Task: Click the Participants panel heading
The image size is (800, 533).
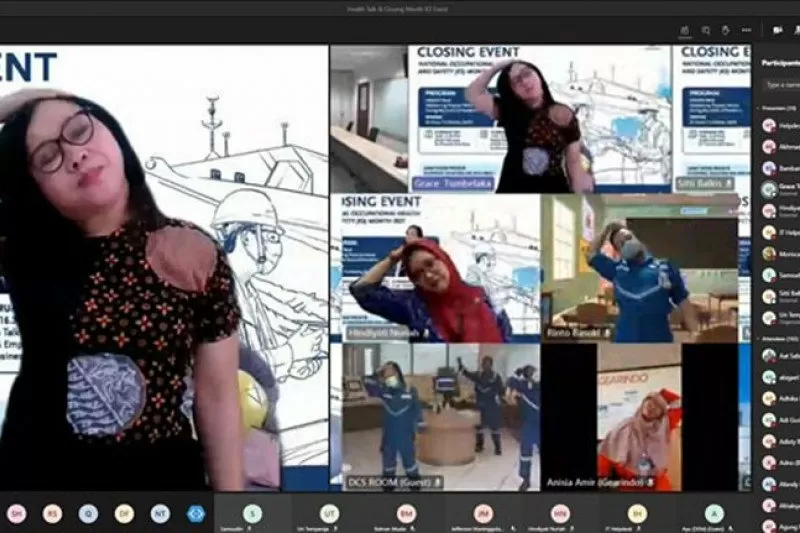Action: tap(779, 61)
